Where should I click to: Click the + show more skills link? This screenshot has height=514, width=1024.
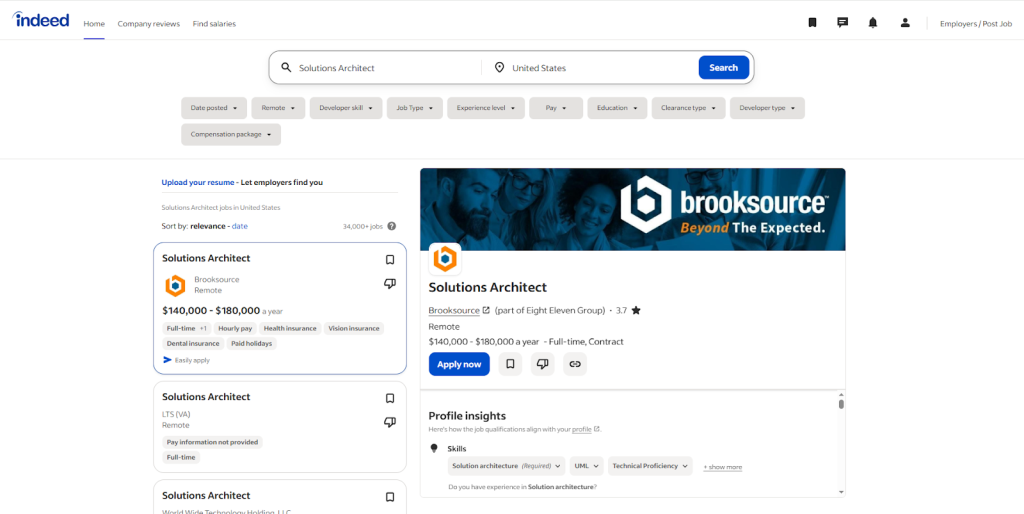tap(722, 468)
